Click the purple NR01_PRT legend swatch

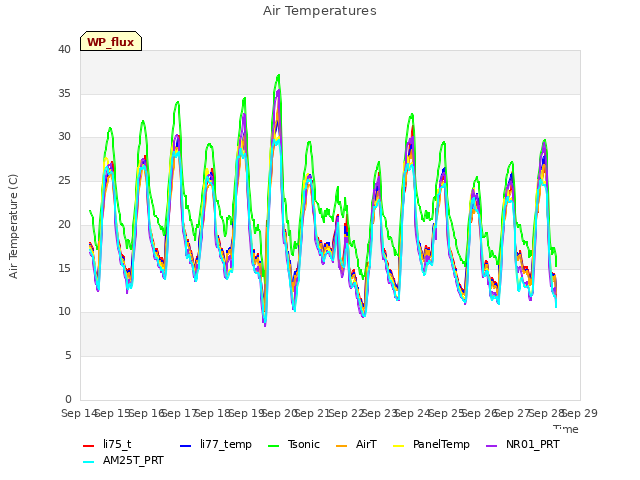click(x=492, y=446)
